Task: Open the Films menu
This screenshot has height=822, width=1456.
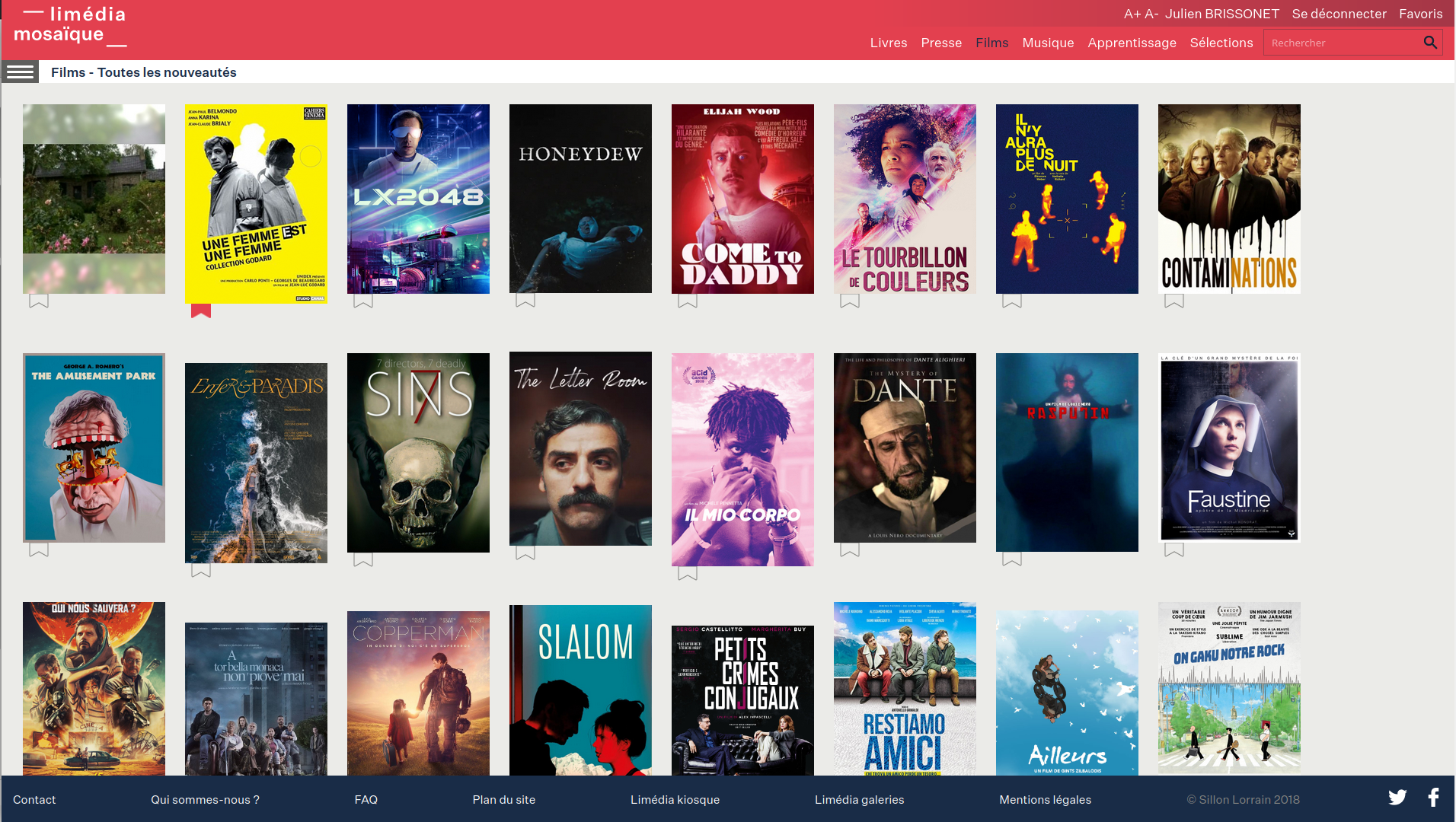Action: tap(991, 43)
